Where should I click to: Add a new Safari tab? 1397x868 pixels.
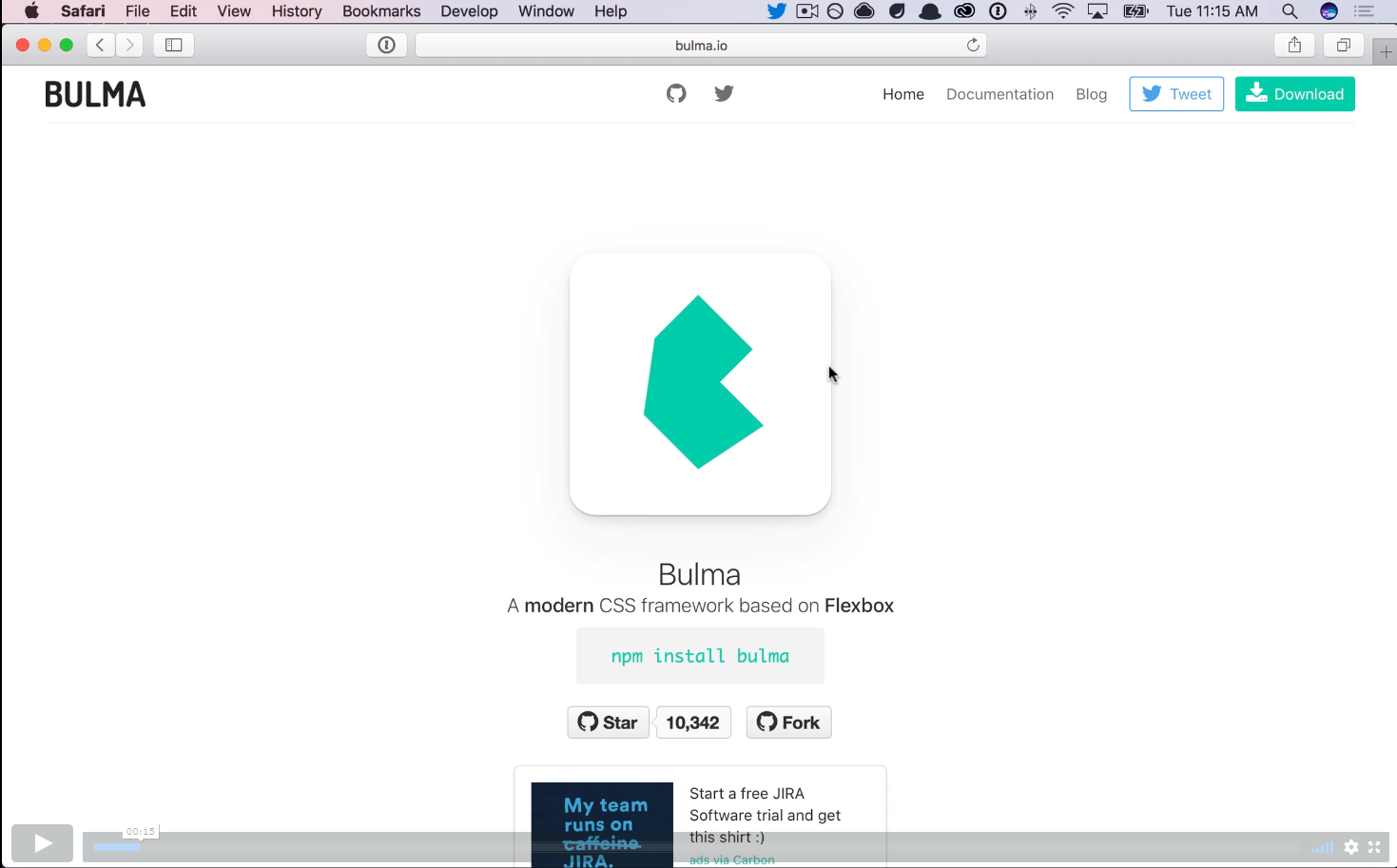pyautogui.click(x=1386, y=52)
